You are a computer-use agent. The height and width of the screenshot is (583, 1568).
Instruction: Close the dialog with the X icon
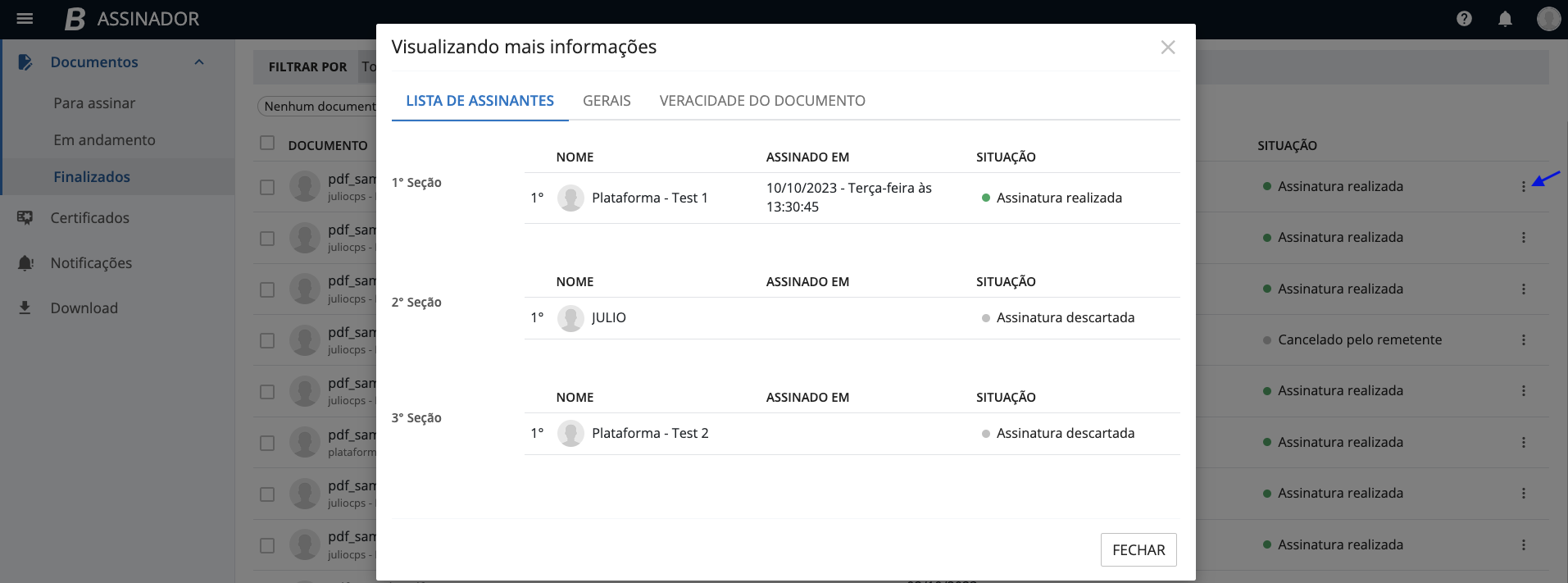[x=1168, y=48]
